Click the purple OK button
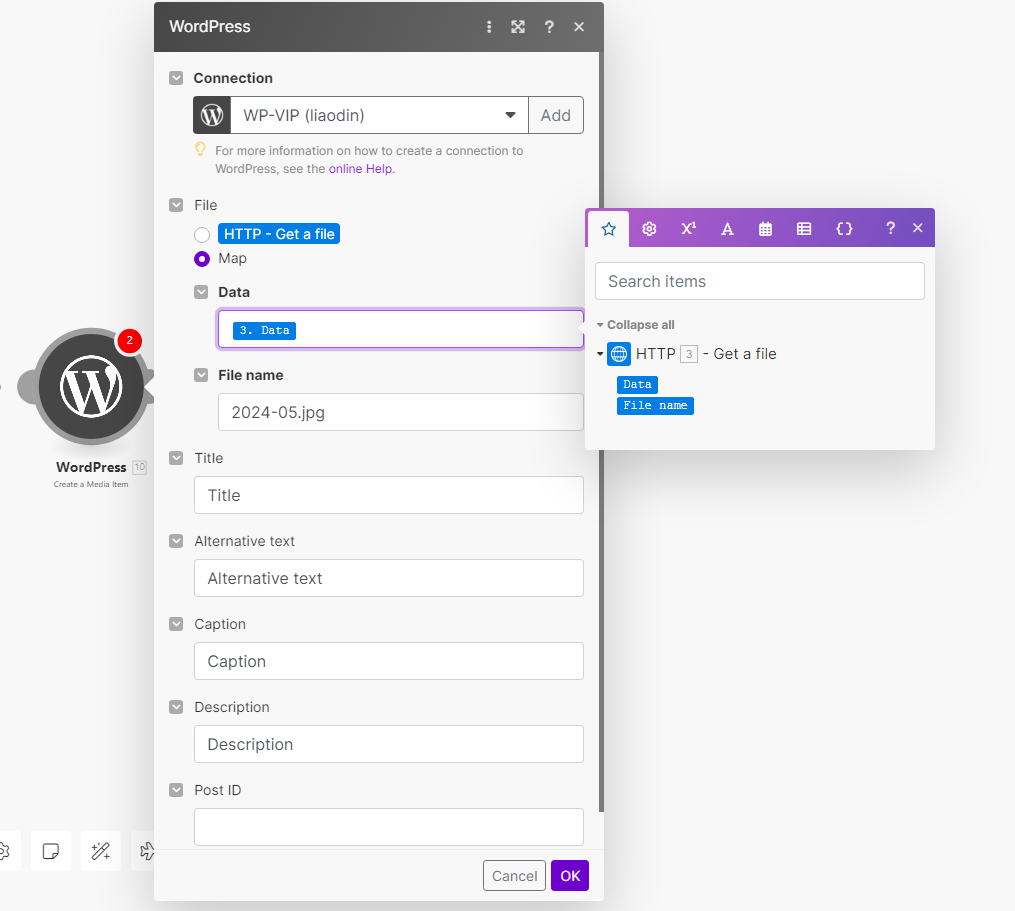1015x911 pixels. pos(569,876)
